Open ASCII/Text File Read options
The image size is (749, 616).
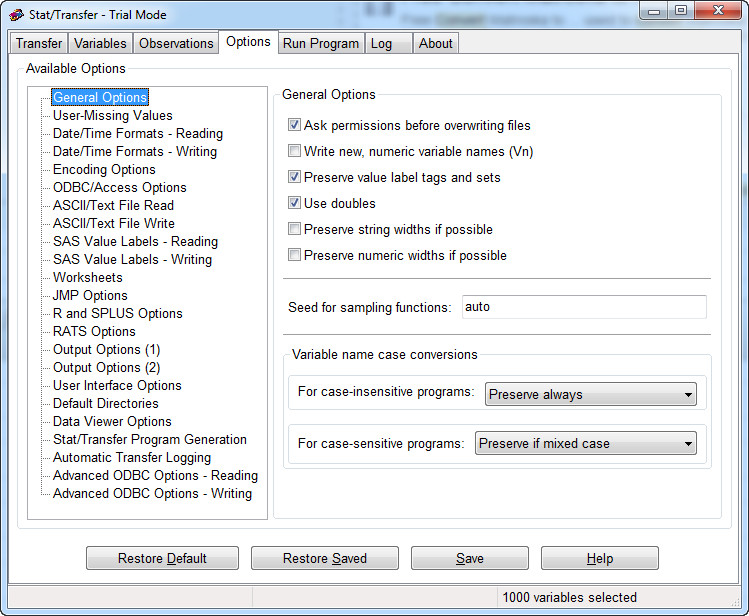(113, 205)
